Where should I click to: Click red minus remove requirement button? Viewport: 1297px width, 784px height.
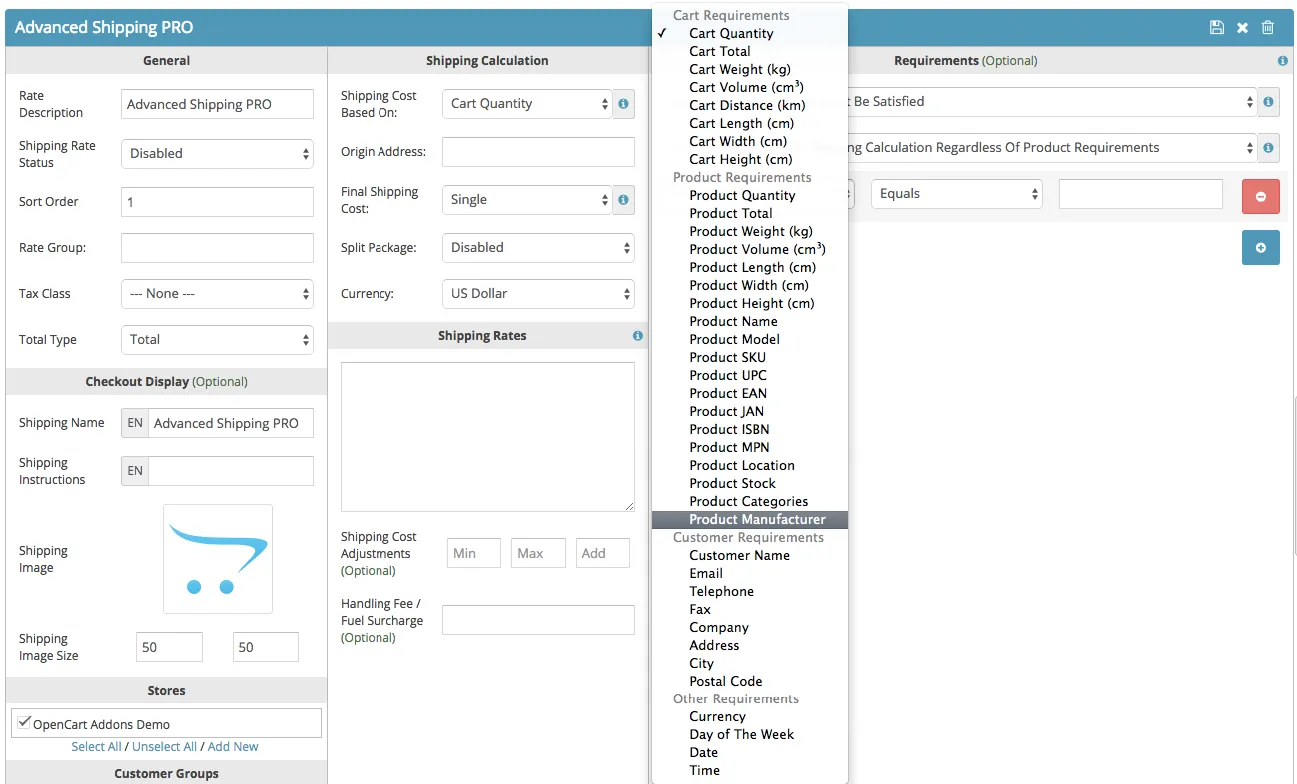point(1260,196)
